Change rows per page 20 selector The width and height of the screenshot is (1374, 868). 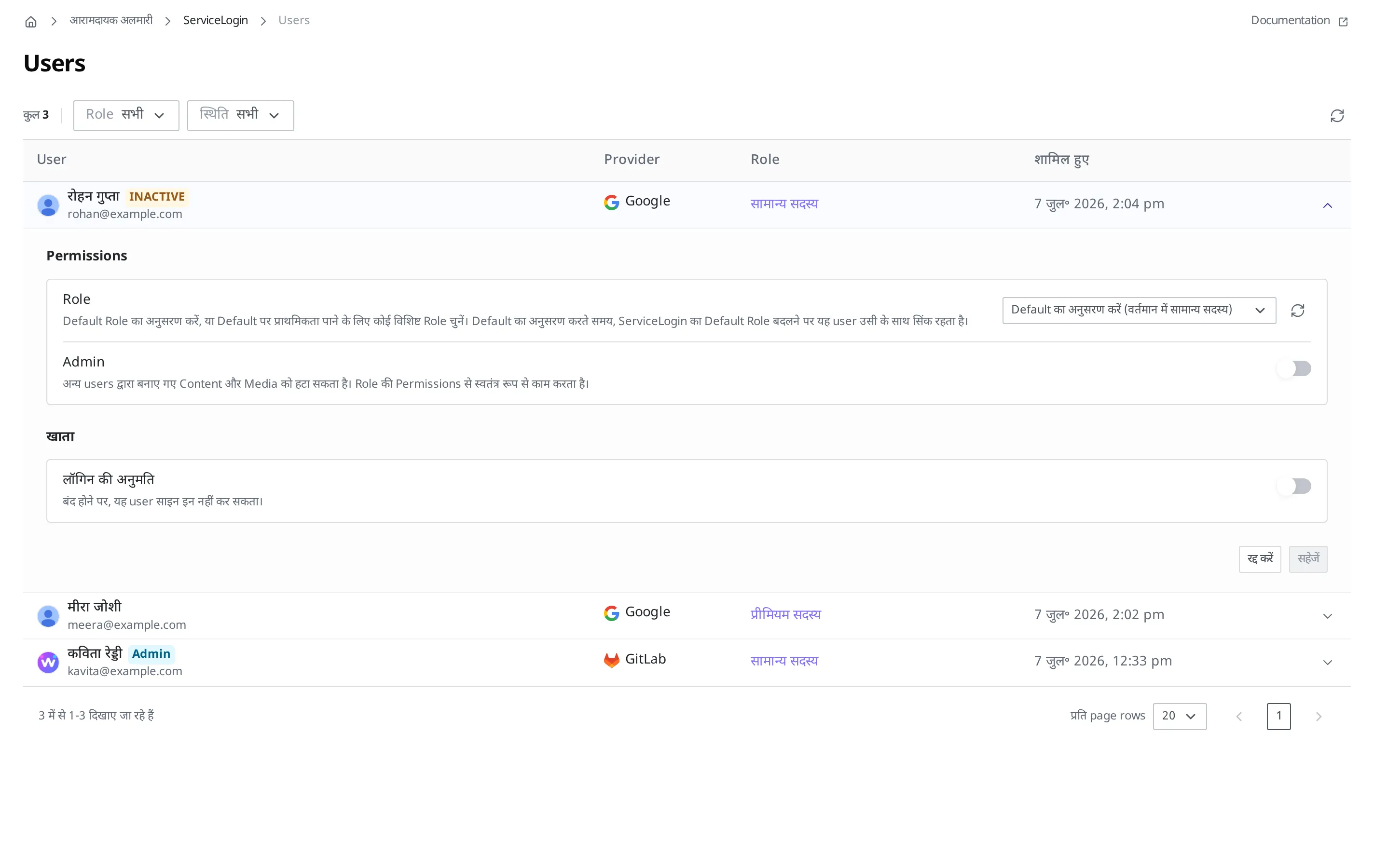click(1180, 716)
